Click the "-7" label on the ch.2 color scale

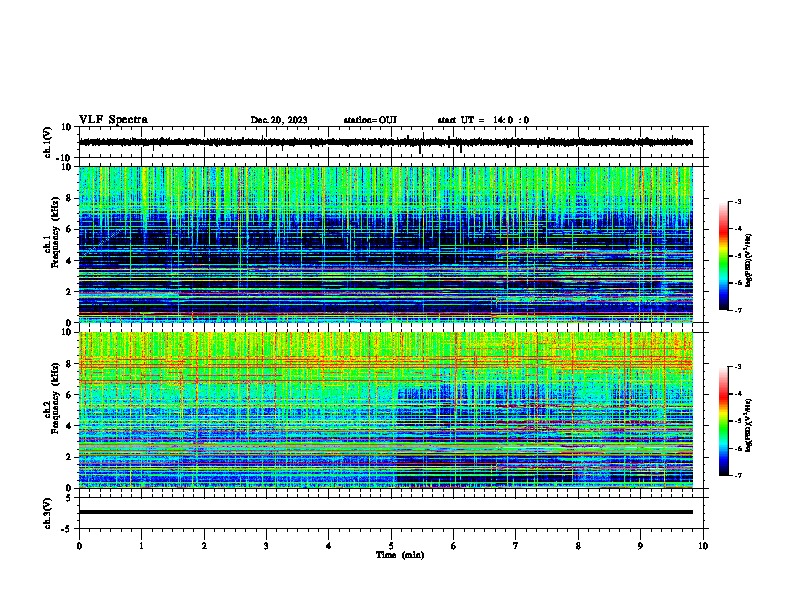[738, 475]
